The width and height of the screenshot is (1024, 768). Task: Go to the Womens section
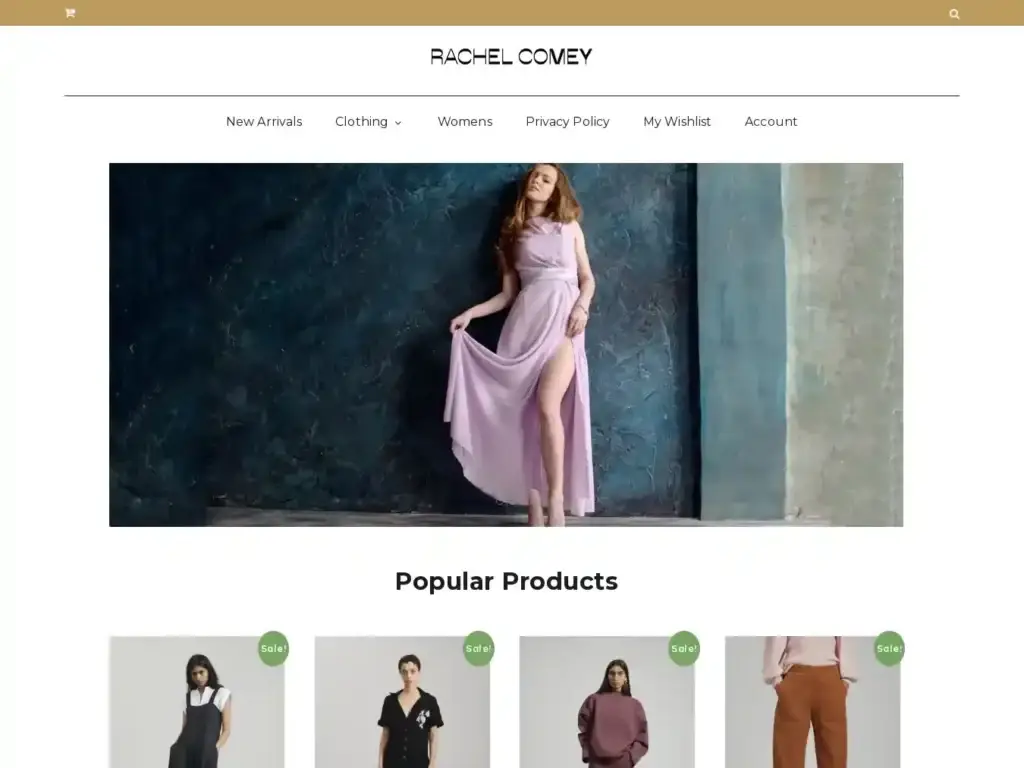(465, 121)
